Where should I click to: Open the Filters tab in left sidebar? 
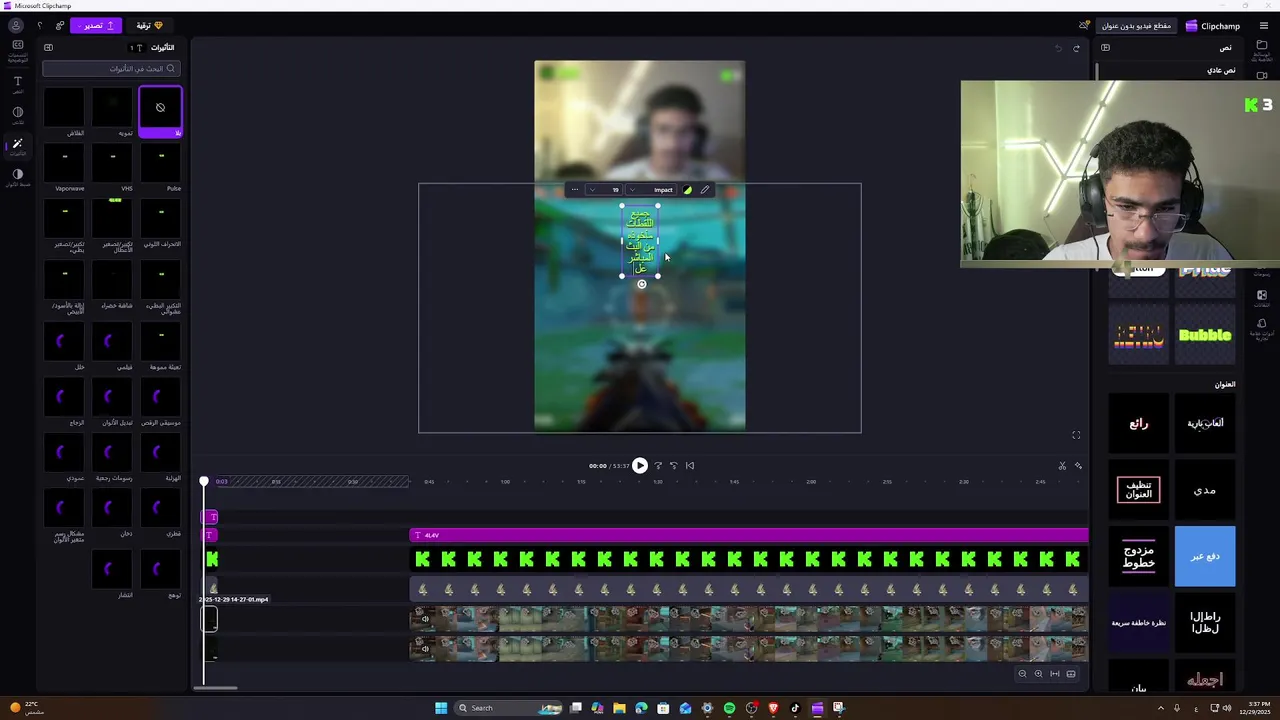(x=17, y=115)
